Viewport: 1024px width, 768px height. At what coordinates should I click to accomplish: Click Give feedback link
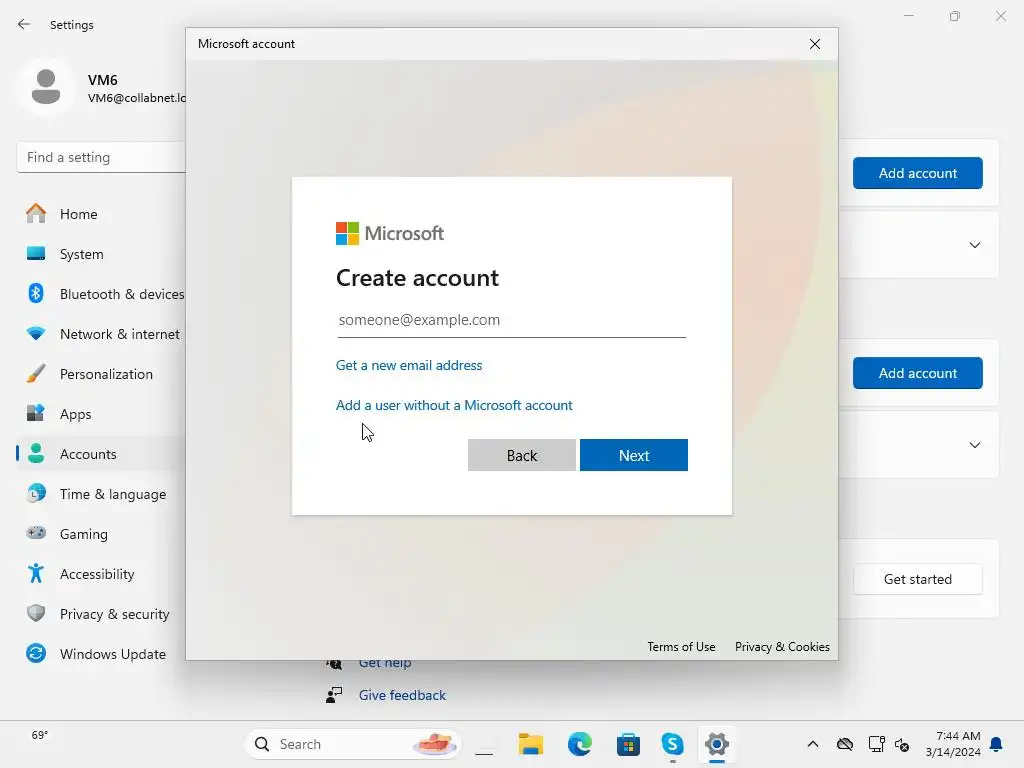[402, 695]
